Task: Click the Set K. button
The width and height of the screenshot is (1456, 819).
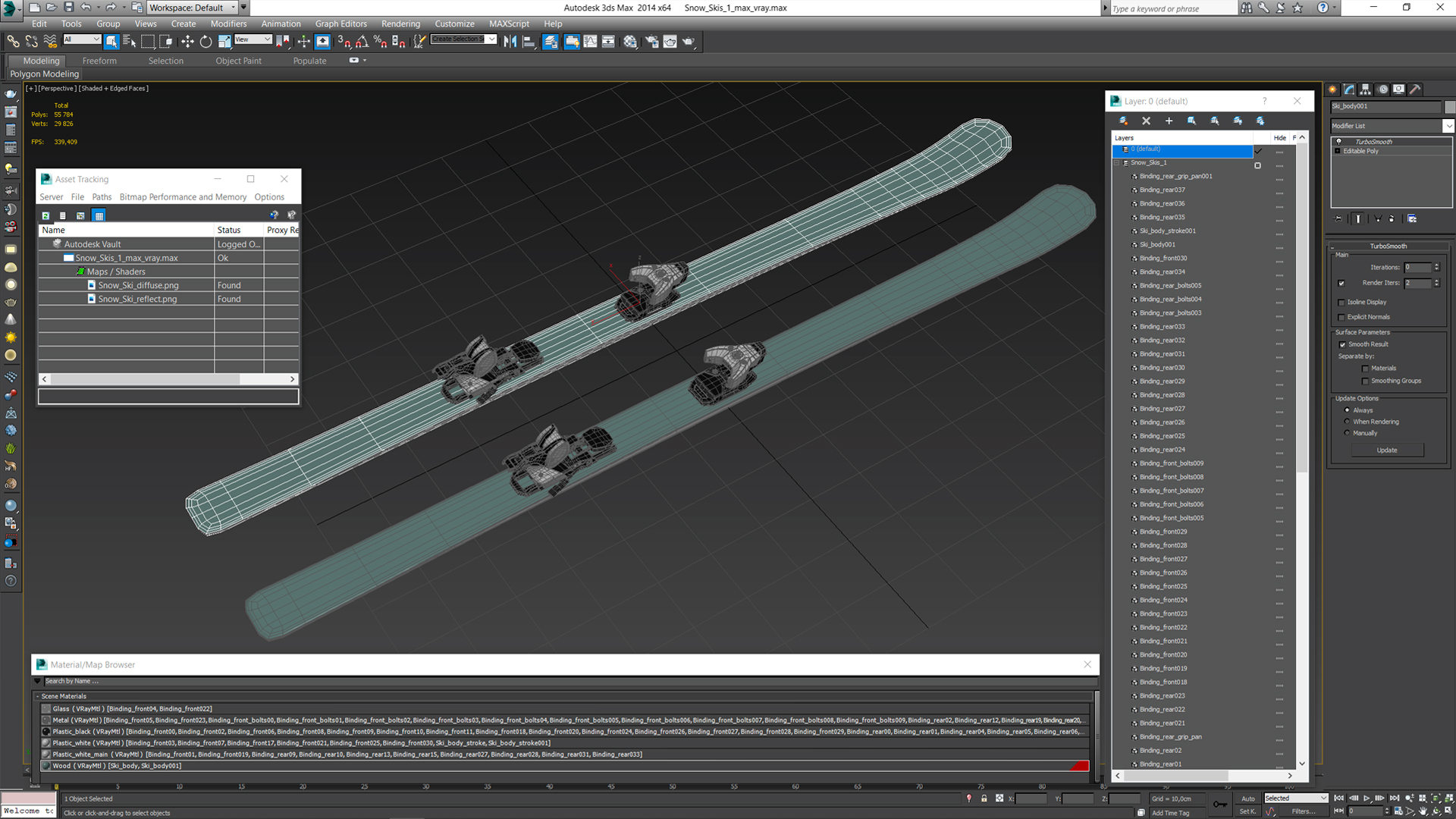Action: pyautogui.click(x=1247, y=811)
